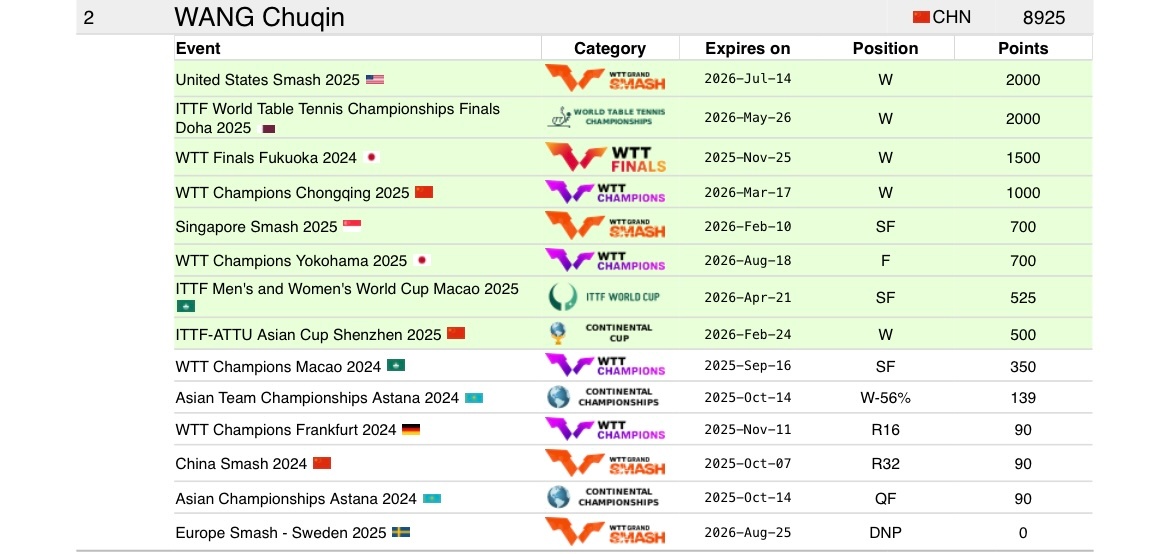Click the Continental Cup trophy icon
Viewport: 1170px width, 554px height.
557,333
